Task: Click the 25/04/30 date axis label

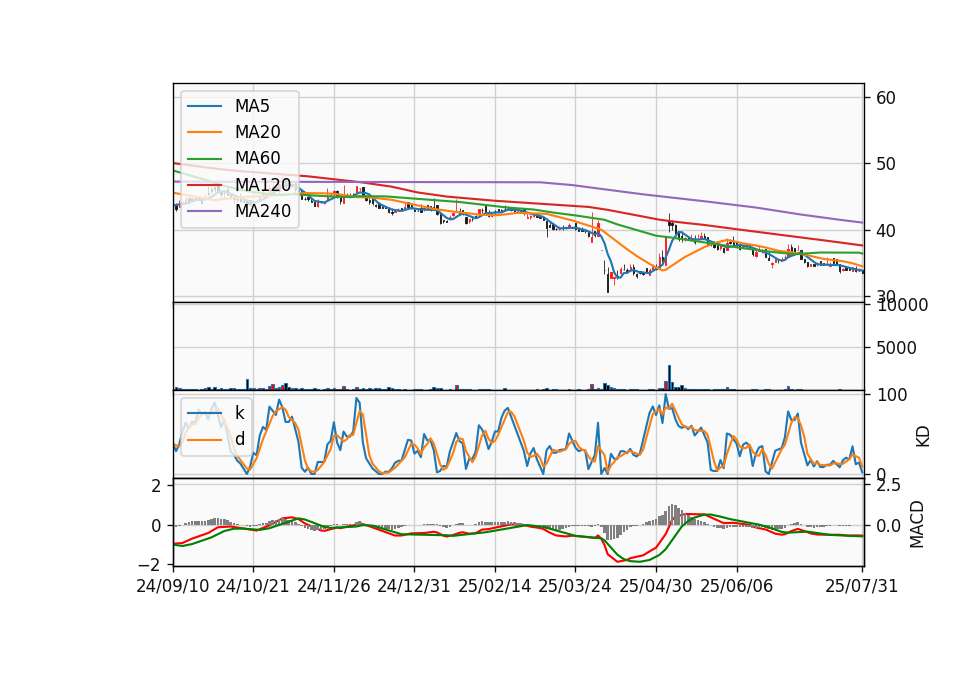Action: coord(656,586)
